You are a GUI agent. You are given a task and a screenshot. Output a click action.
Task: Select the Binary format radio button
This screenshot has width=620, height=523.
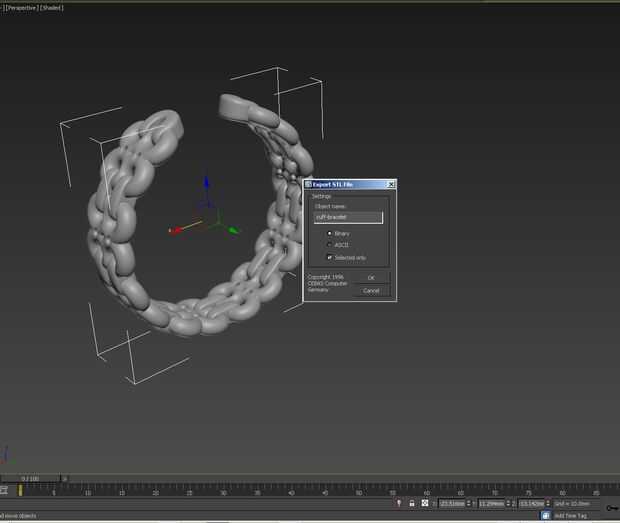[x=329, y=233]
